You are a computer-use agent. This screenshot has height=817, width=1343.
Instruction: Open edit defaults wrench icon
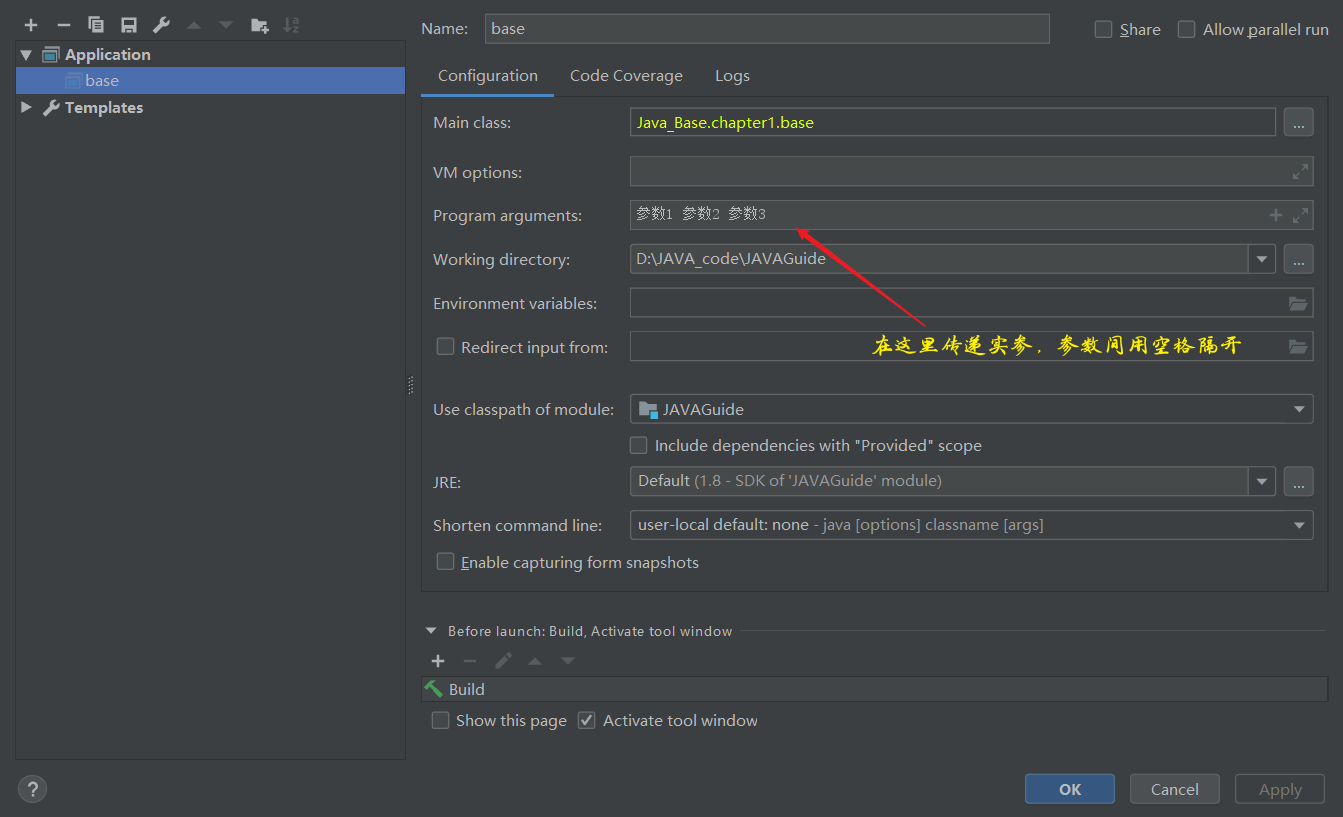pos(161,25)
